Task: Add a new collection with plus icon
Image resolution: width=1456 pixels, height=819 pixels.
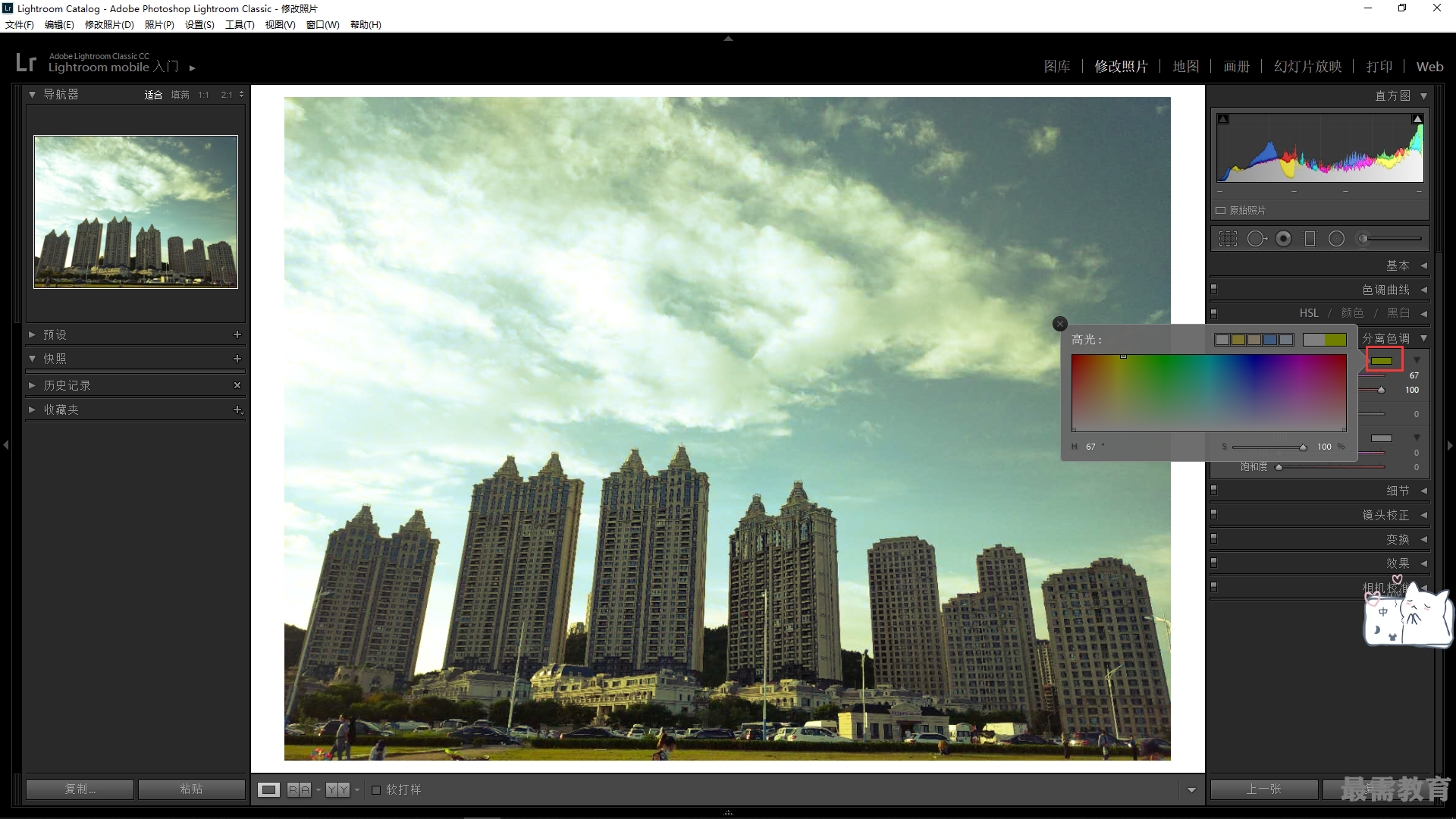Action: tap(237, 409)
